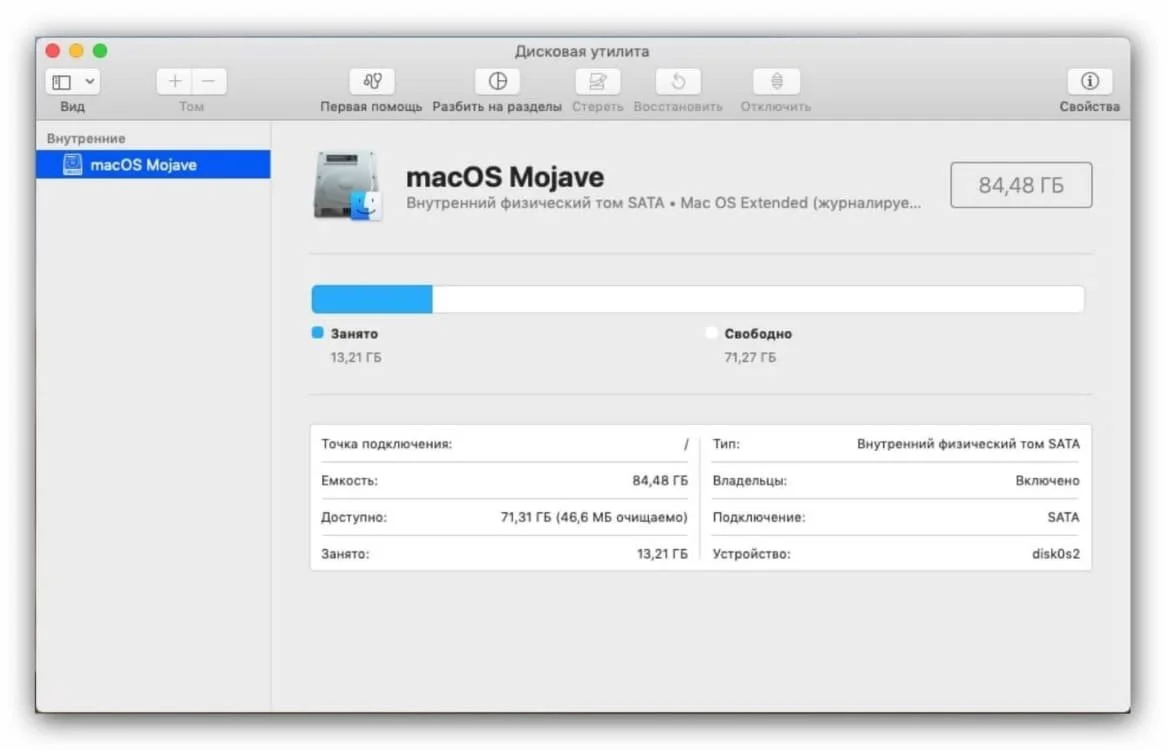1167x750 pixels.
Task: Click the white Свободно legend swatch
Action: [712, 333]
